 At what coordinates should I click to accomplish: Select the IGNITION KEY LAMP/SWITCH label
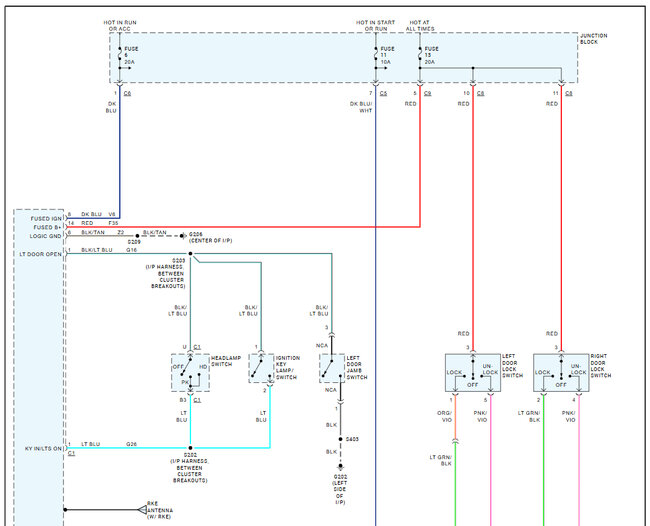pyautogui.click(x=288, y=367)
